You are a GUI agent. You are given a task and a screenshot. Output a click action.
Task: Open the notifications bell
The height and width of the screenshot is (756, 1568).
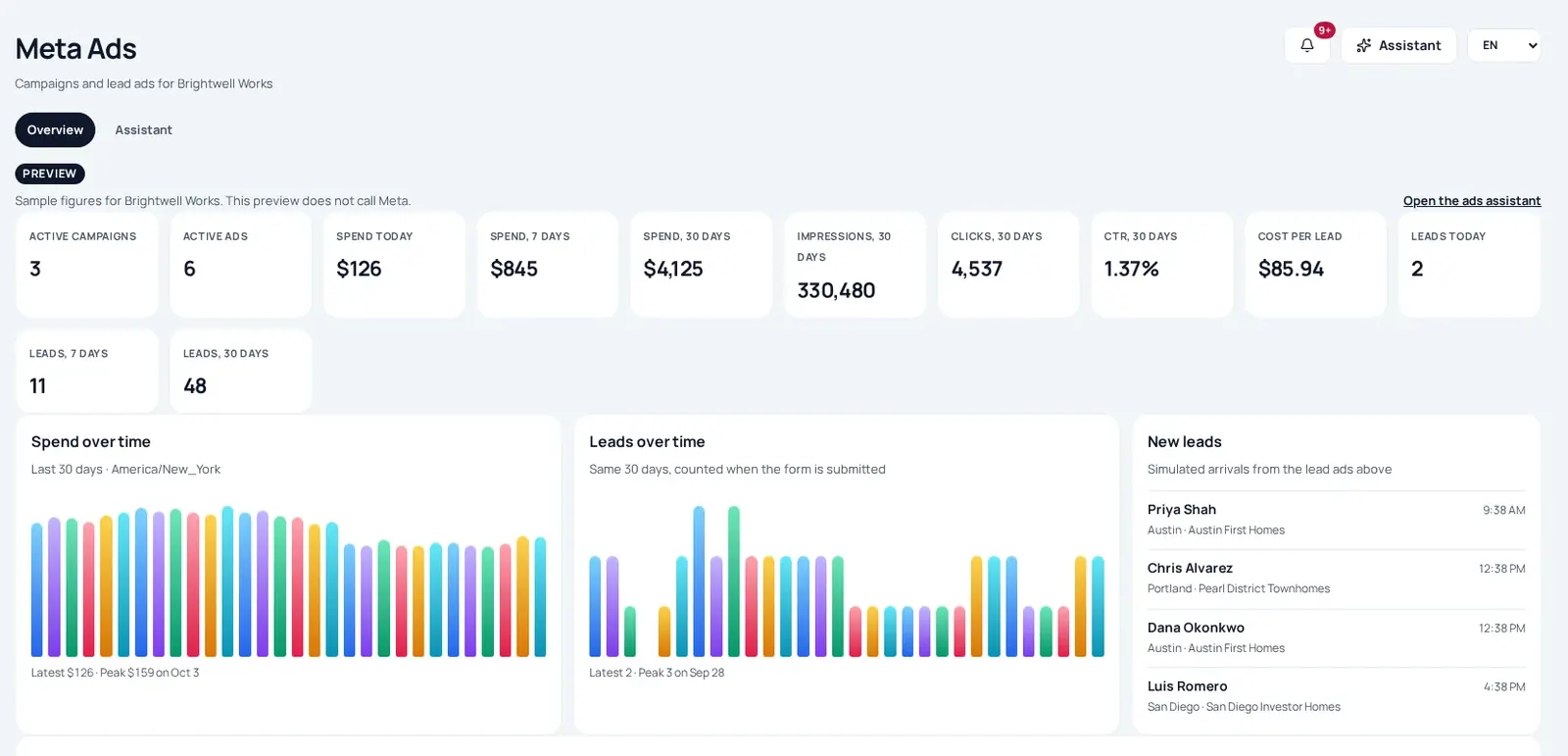click(x=1306, y=45)
